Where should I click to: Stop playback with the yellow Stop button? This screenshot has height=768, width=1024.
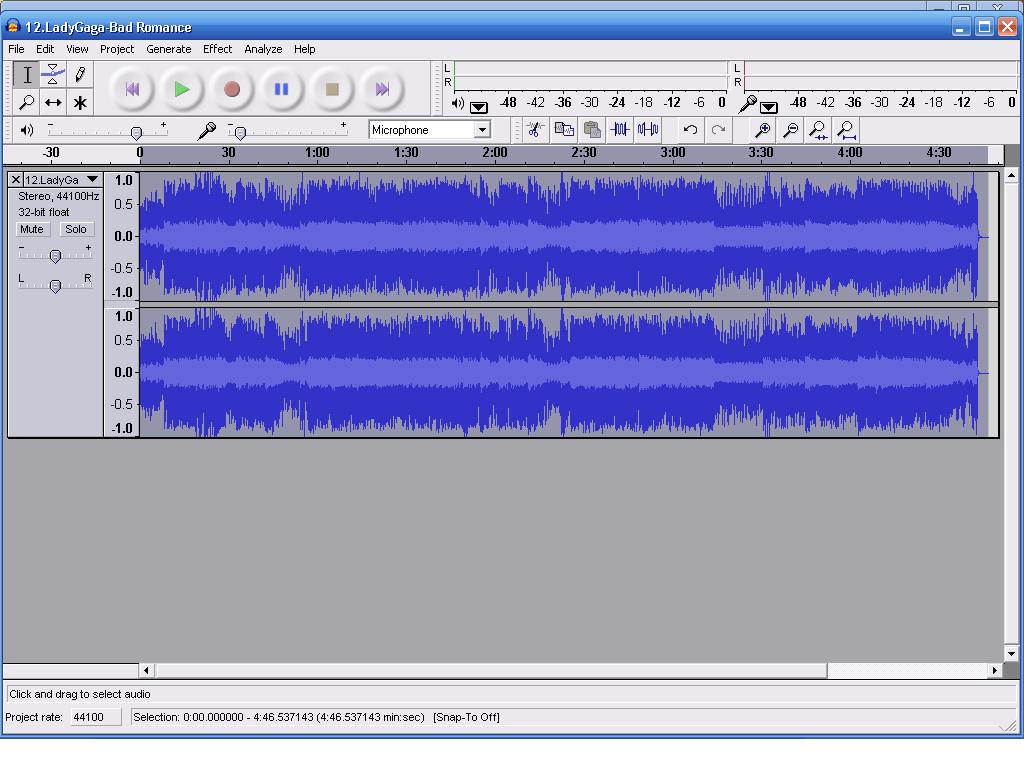click(332, 89)
